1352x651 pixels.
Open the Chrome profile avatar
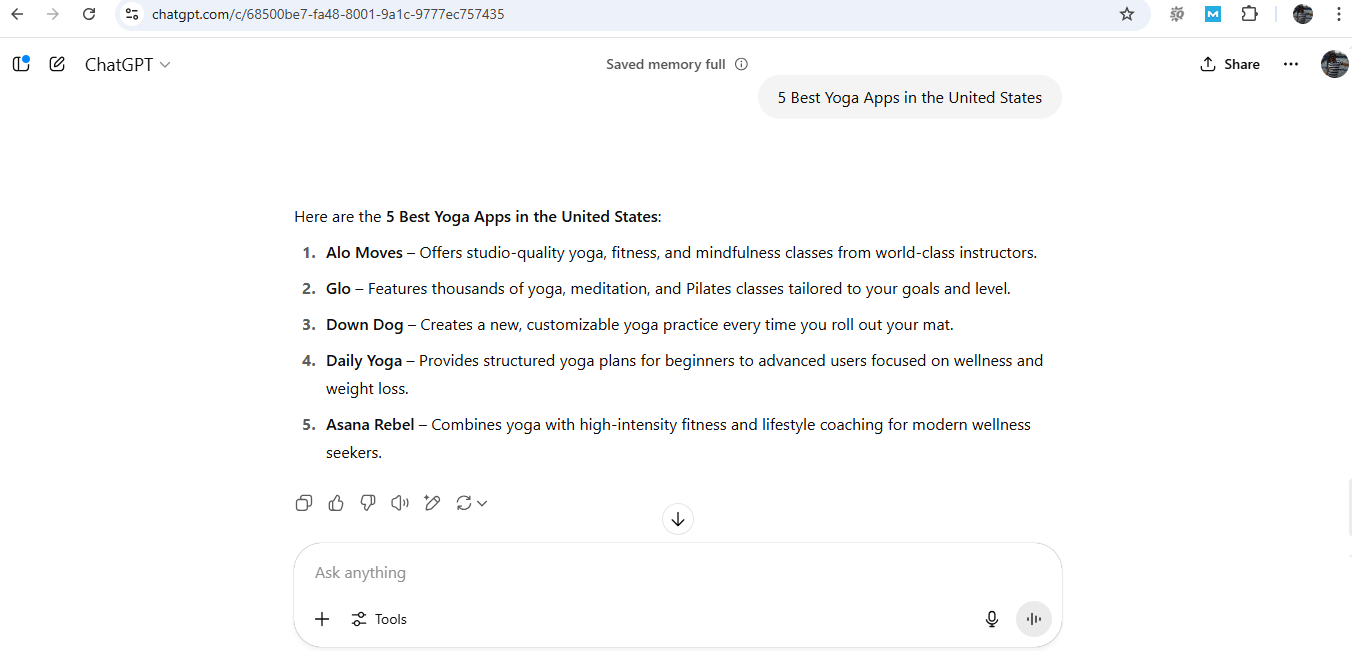coord(1302,14)
